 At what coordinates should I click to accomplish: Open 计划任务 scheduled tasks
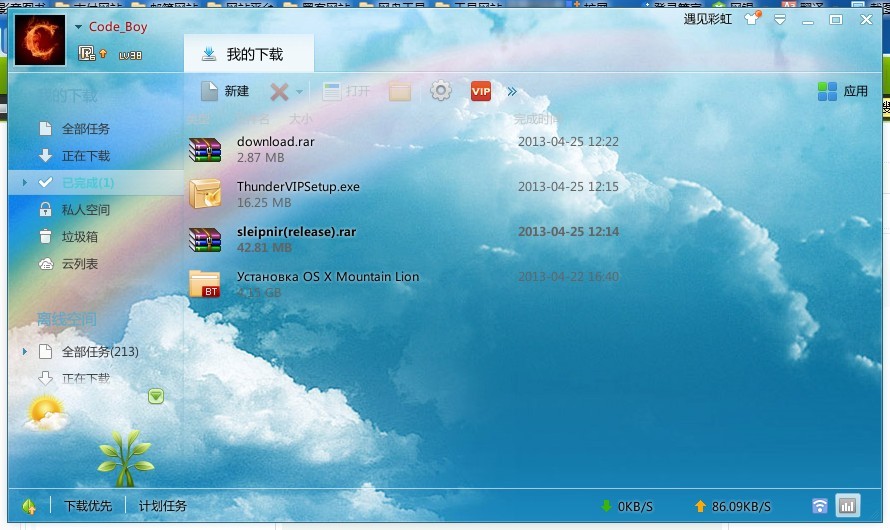pyautogui.click(x=163, y=506)
